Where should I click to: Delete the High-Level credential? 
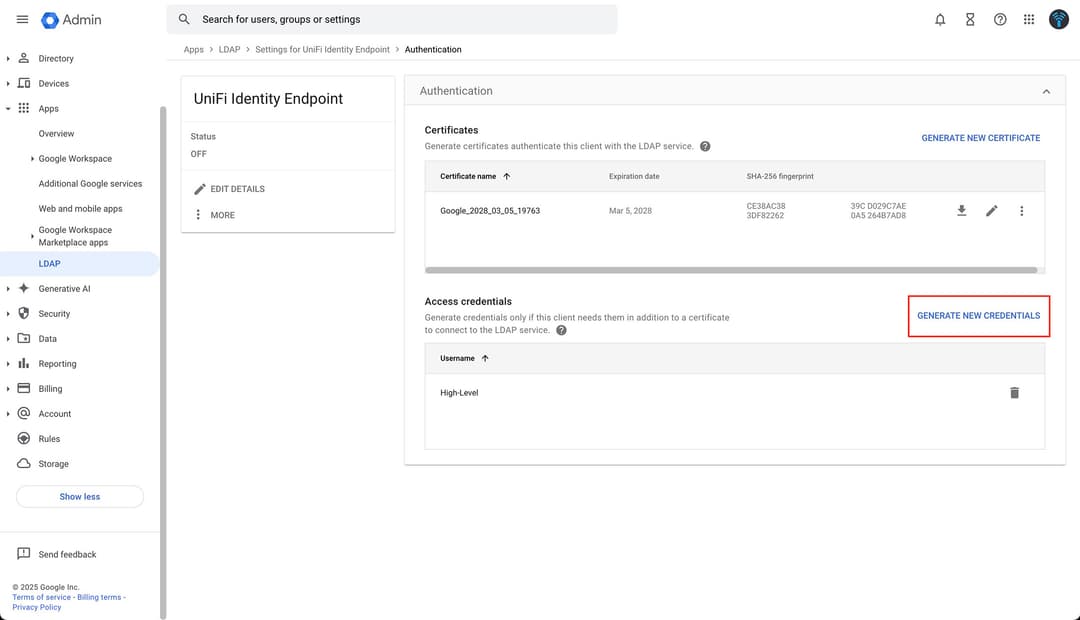click(x=1014, y=393)
